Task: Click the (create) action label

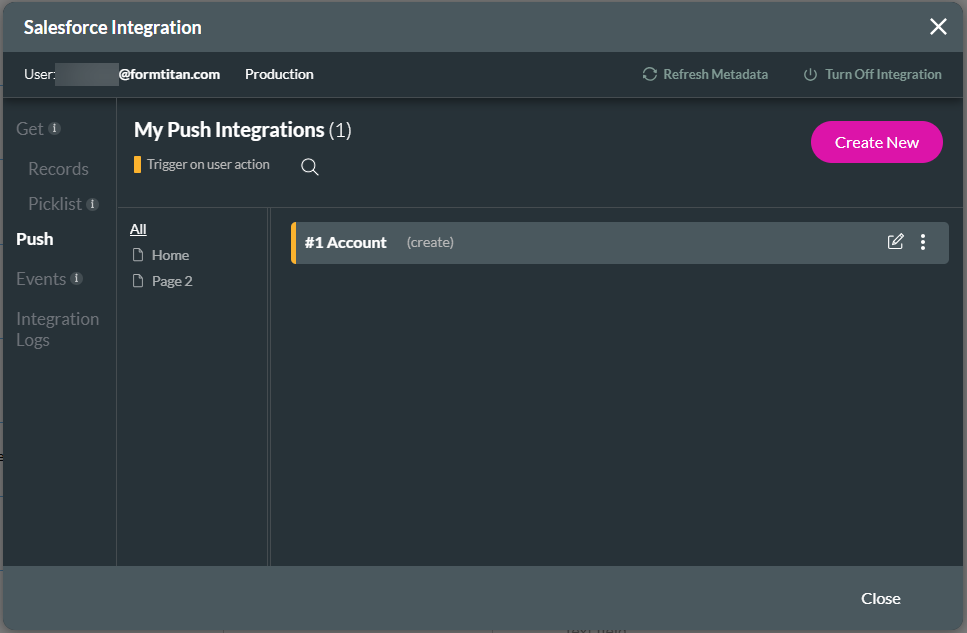Action: pyautogui.click(x=430, y=242)
